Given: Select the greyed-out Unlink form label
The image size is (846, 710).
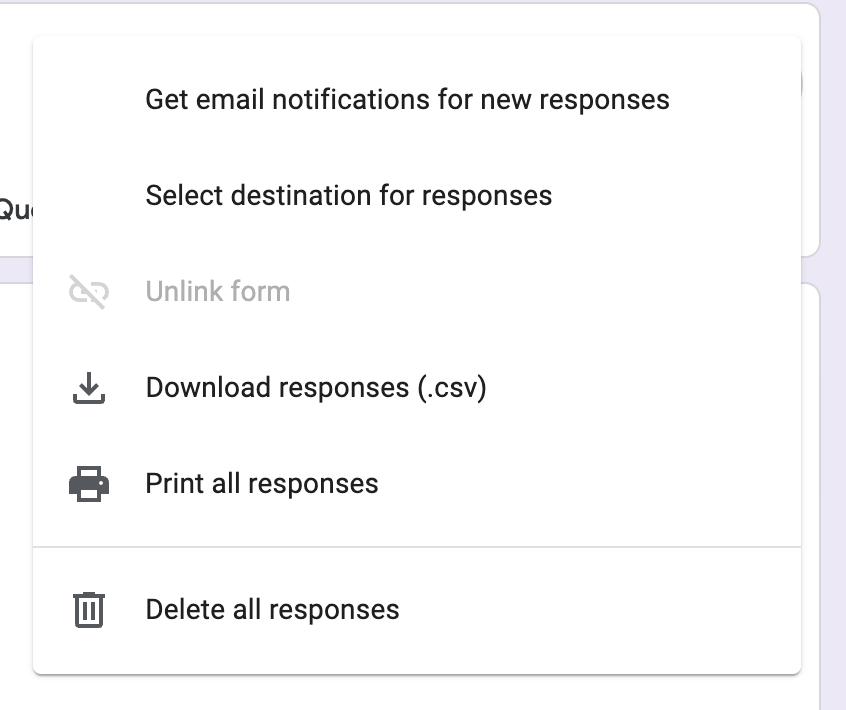Looking at the screenshot, I should (217, 292).
